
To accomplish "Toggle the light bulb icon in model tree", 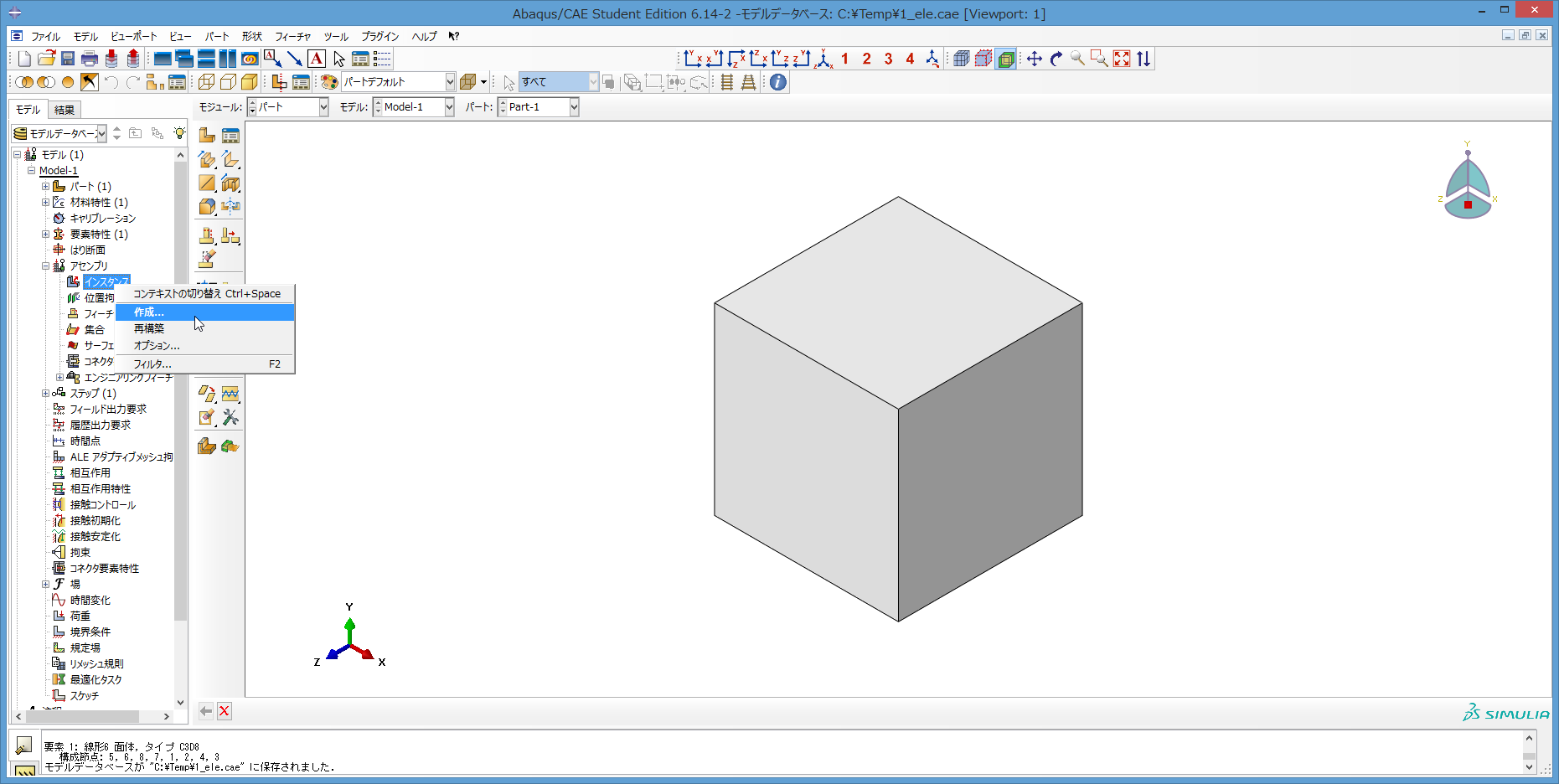I will (179, 133).
